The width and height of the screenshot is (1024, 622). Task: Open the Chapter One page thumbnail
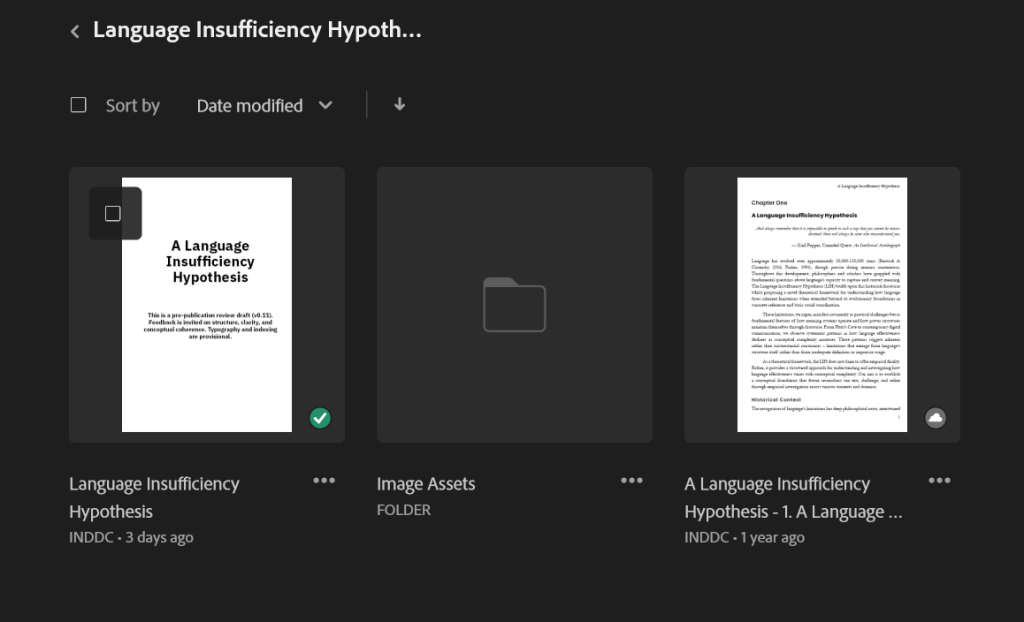click(822, 304)
